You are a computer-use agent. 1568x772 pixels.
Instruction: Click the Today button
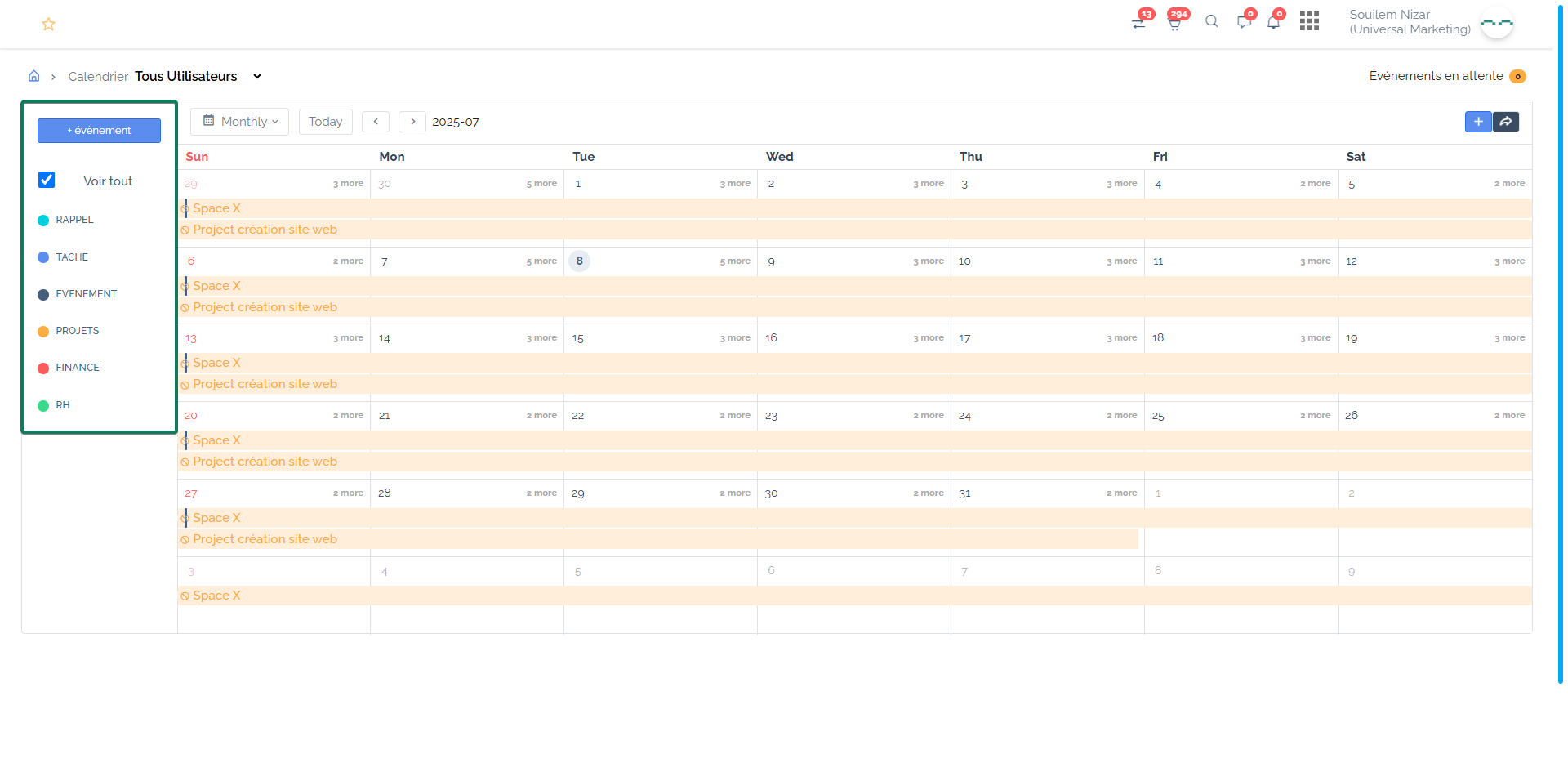pyautogui.click(x=325, y=122)
